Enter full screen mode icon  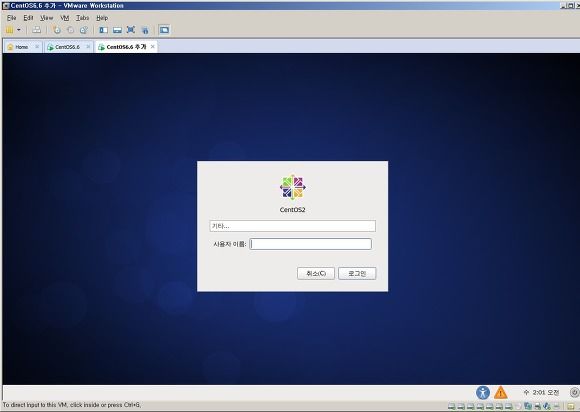coord(131,30)
